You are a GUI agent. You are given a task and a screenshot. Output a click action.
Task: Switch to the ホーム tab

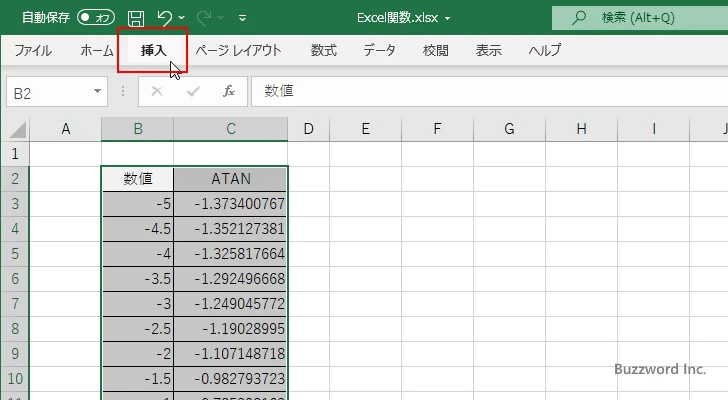(x=97, y=50)
